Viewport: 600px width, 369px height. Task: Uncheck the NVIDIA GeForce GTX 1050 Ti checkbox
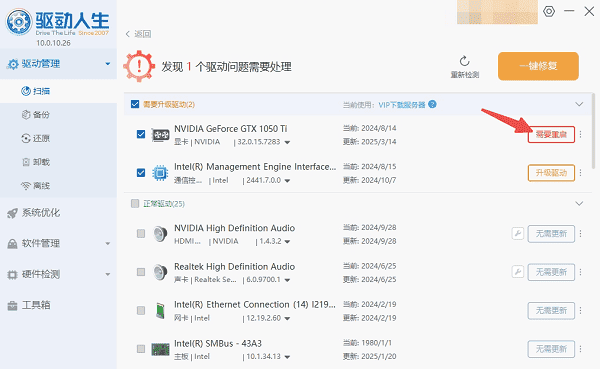[x=141, y=134]
